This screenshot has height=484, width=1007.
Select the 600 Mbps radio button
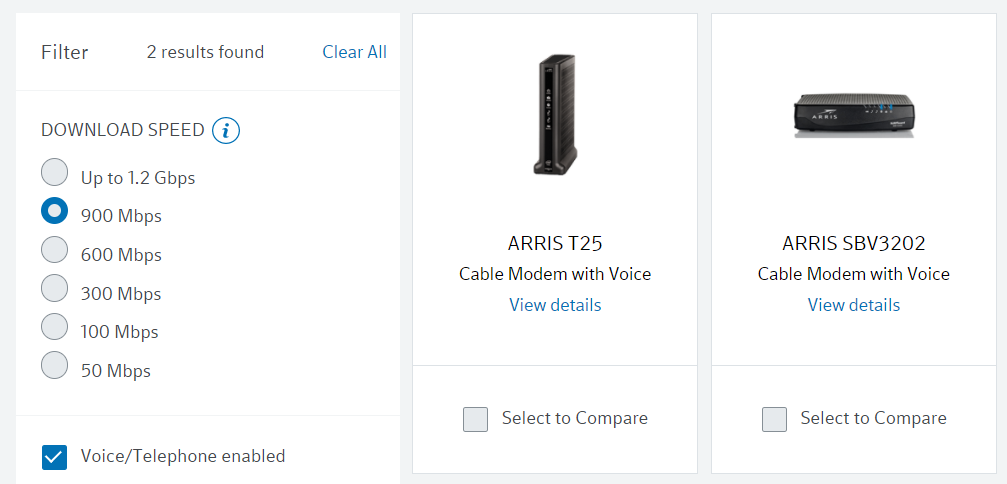click(55, 250)
